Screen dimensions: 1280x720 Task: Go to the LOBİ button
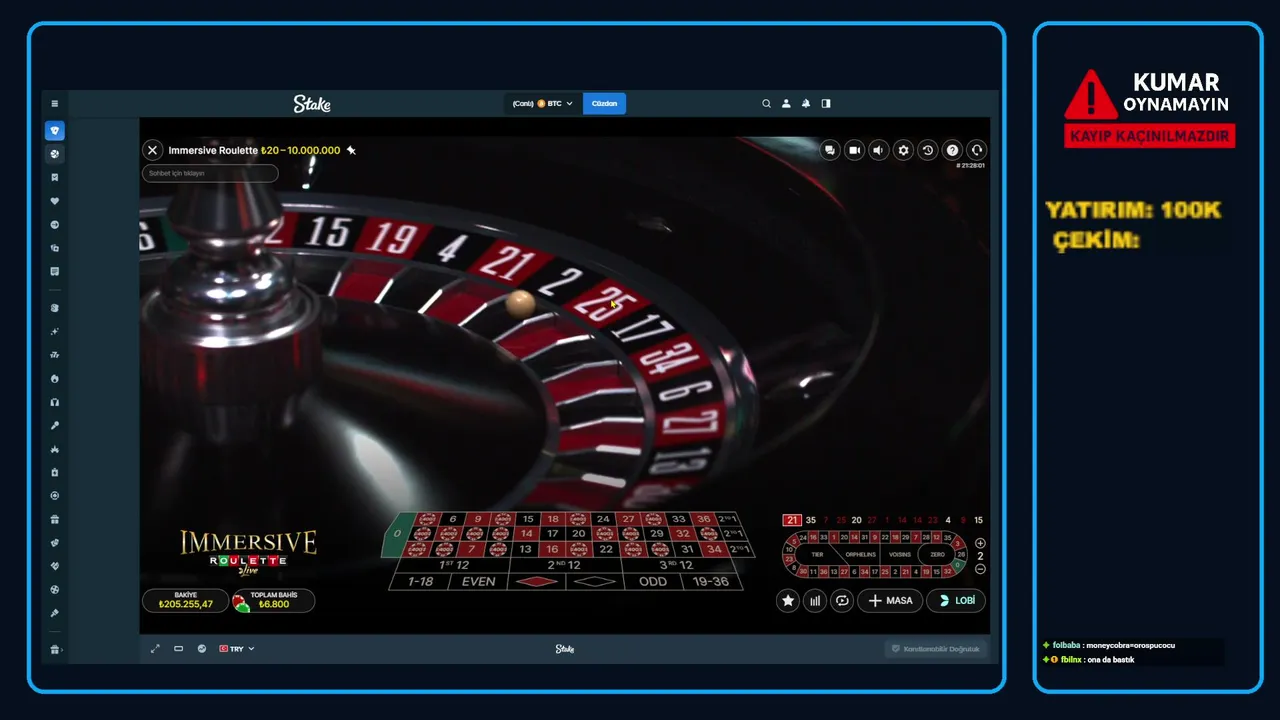956,601
